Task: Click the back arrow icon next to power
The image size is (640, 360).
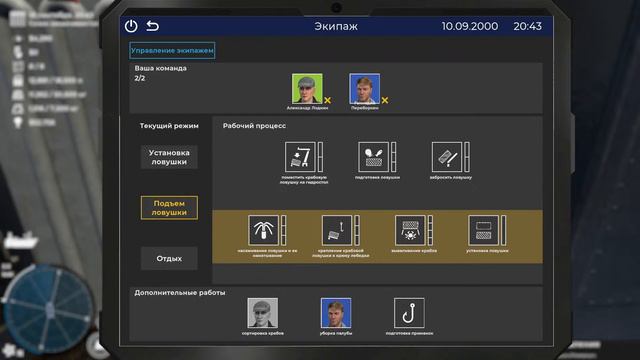Action: (153, 26)
